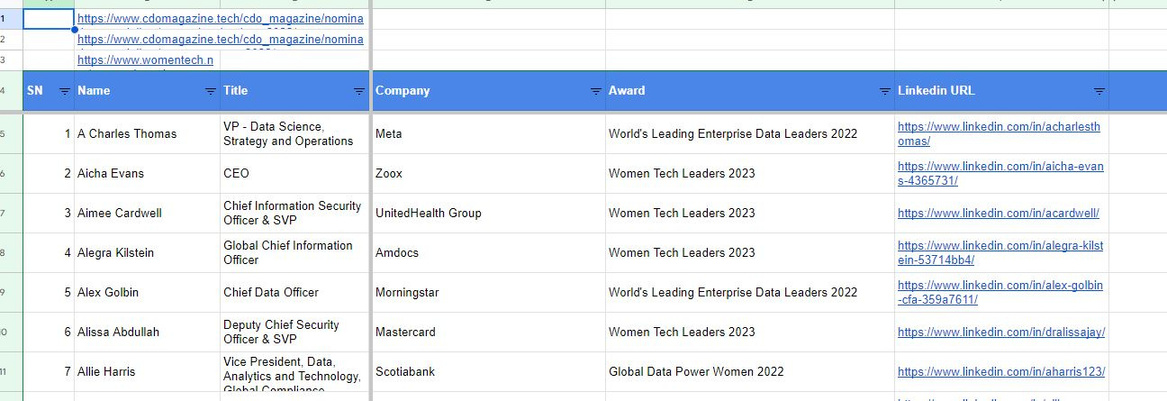
Task: Select the Alissa Abdullah name cell
Action: 147,333
